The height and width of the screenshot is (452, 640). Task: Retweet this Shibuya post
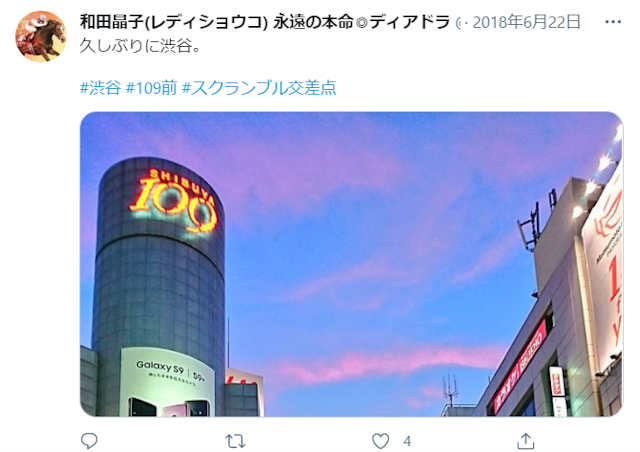tap(235, 441)
